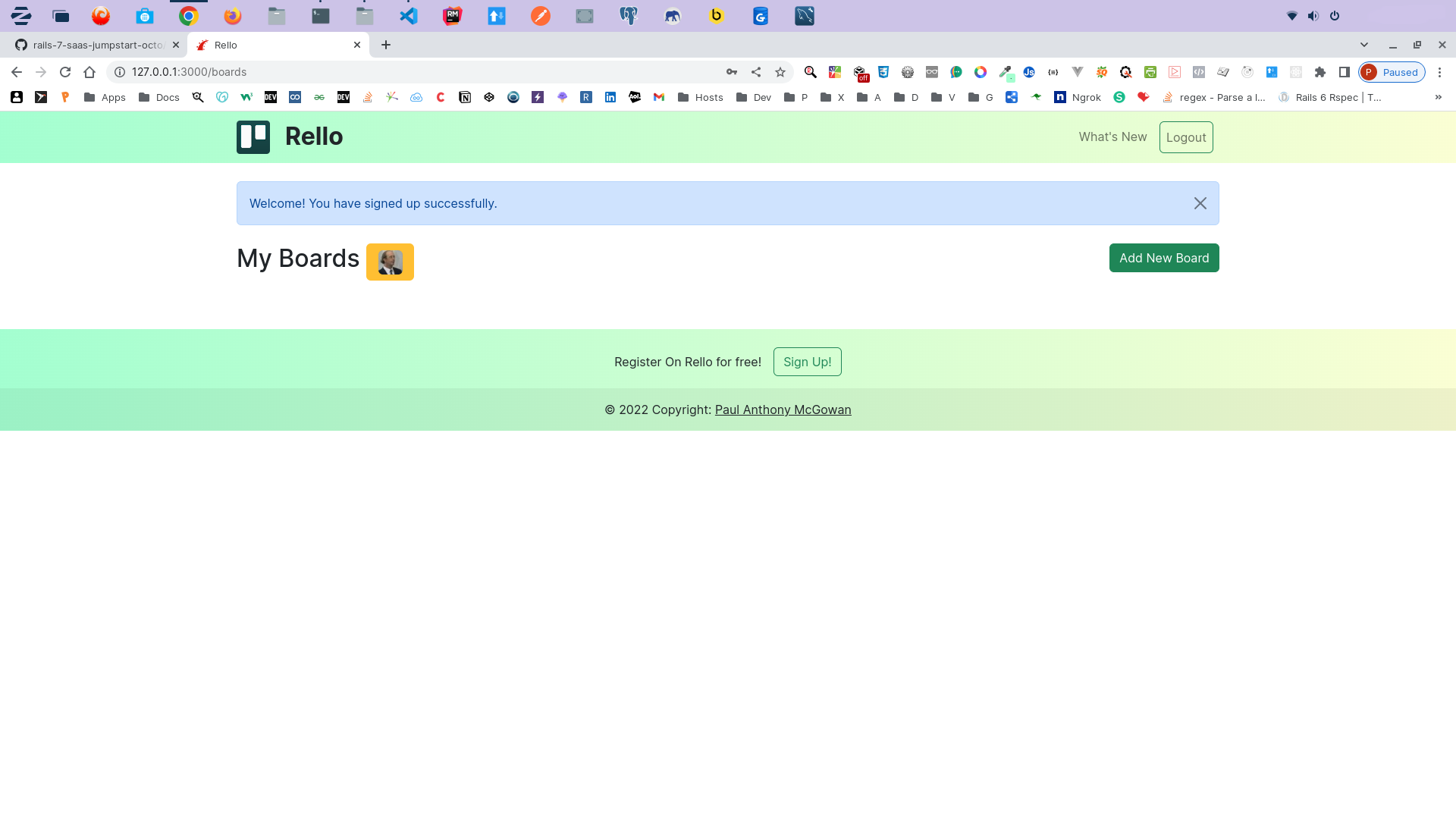The image size is (1456, 819).
Task: Click the Sign Up! button in footer
Action: click(x=807, y=361)
